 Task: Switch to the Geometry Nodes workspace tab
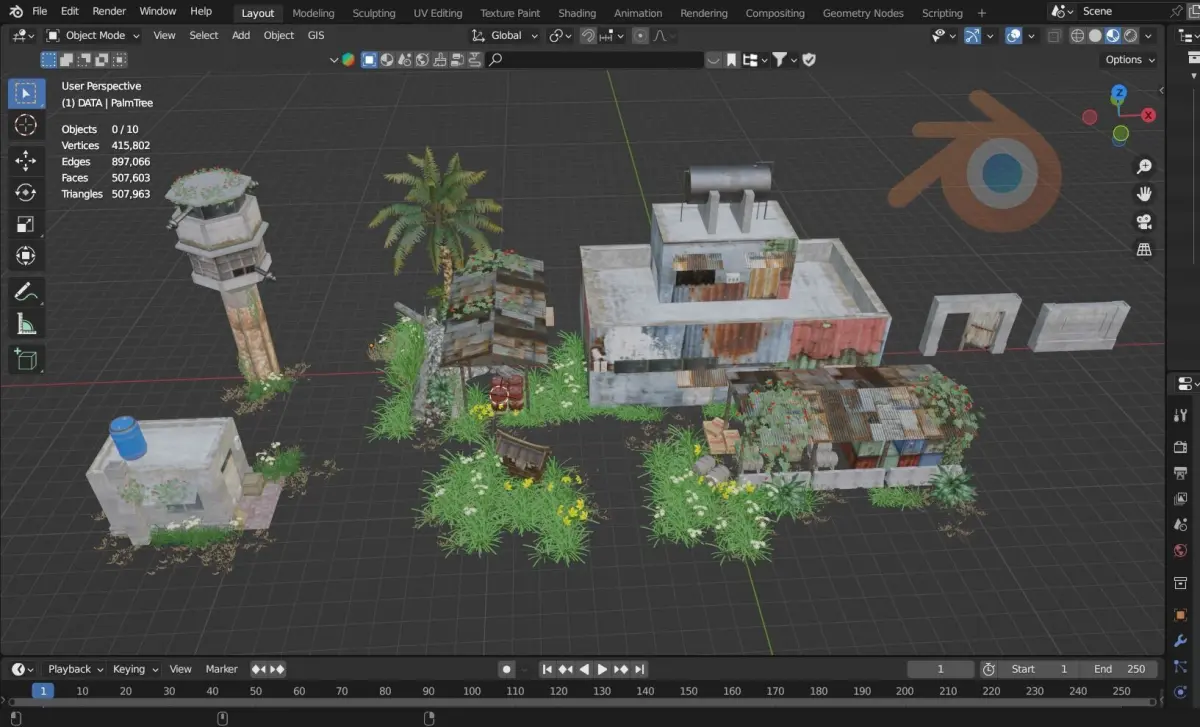[863, 13]
